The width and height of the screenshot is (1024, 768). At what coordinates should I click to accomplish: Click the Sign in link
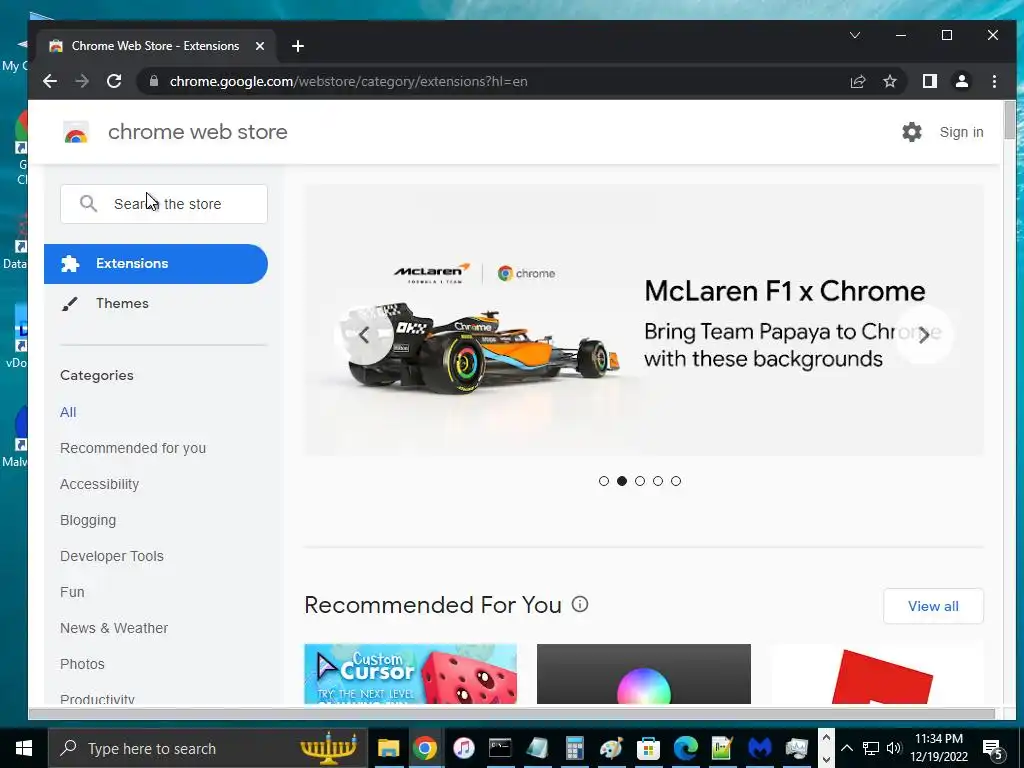[961, 132]
